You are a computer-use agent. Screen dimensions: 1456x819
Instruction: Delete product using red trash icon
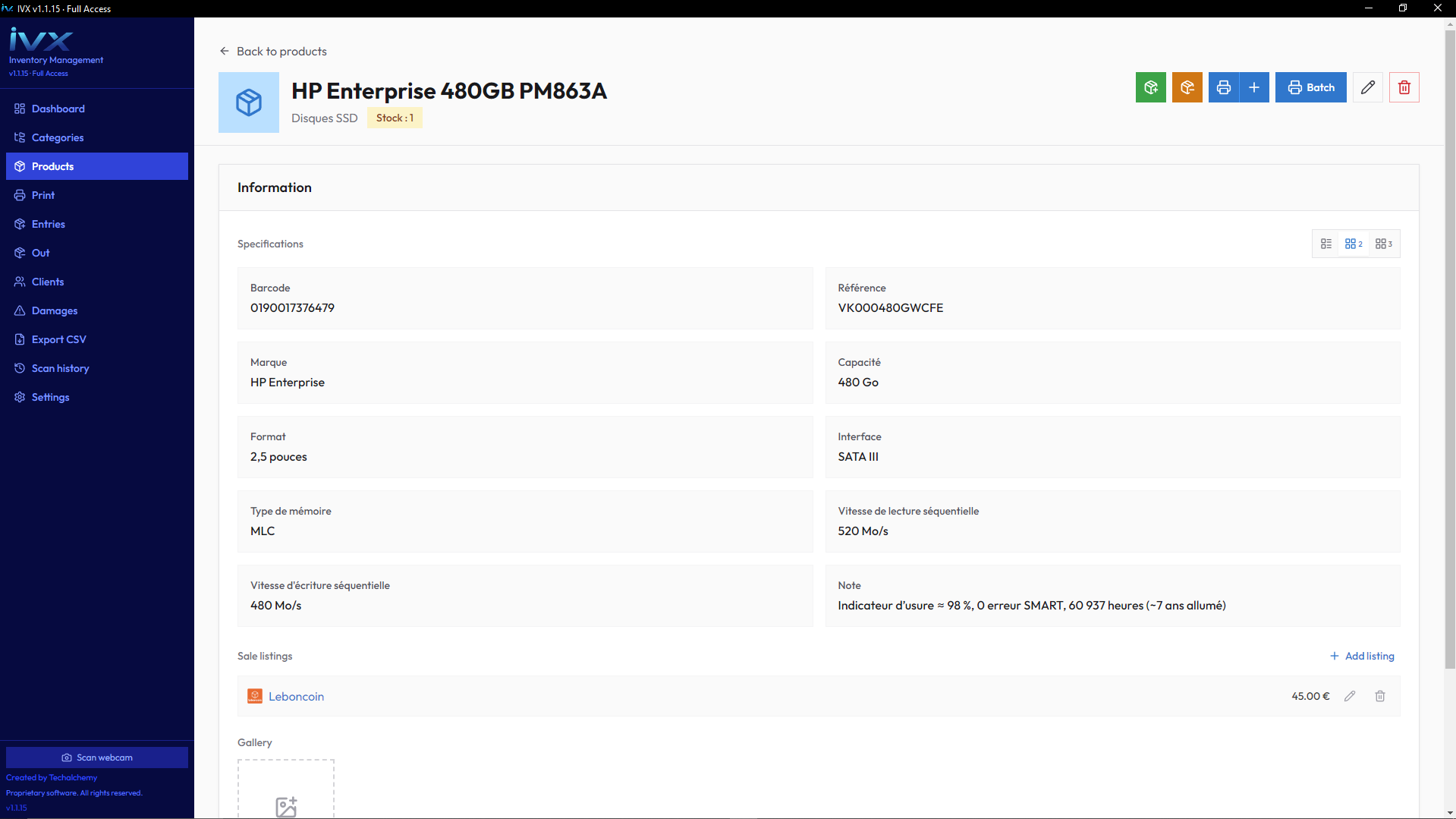tap(1404, 87)
